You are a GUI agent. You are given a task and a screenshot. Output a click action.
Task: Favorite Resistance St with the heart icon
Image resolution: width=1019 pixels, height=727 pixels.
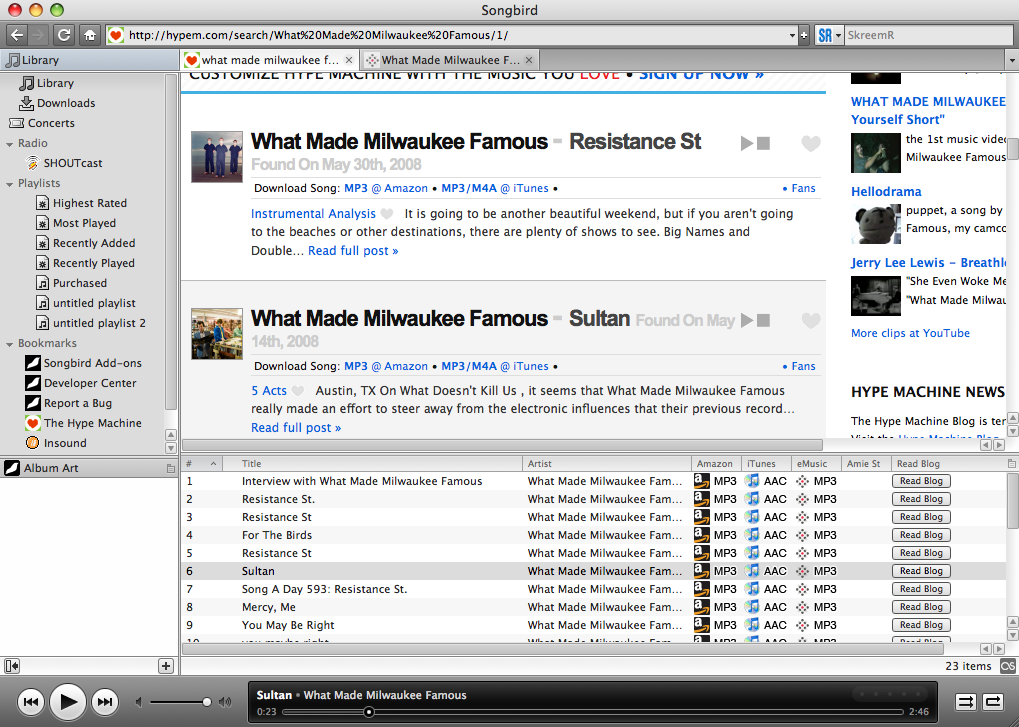click(x=810, y=144)
